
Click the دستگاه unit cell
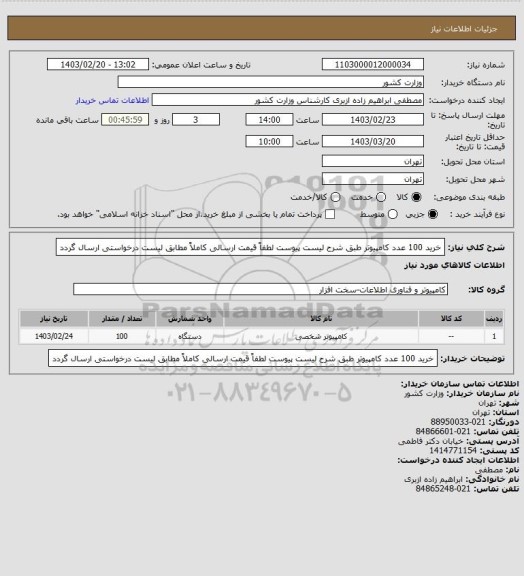(190, 336)
